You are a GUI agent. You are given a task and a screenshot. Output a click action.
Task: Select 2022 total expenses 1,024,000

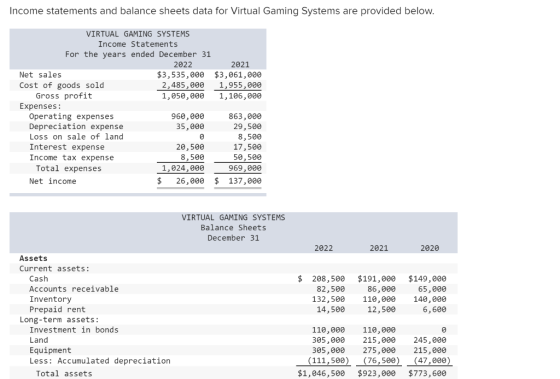[x=183, y=168]
